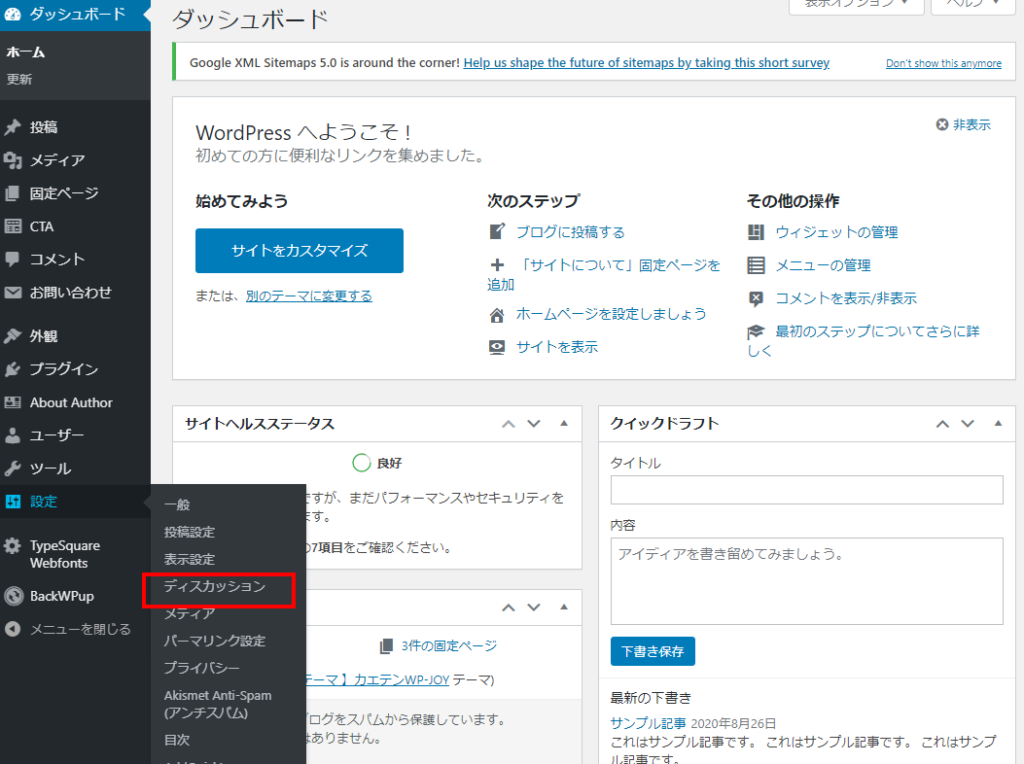
Task: Dismiss welcome panel with 非表示 button
Action: tap(963, 125)
